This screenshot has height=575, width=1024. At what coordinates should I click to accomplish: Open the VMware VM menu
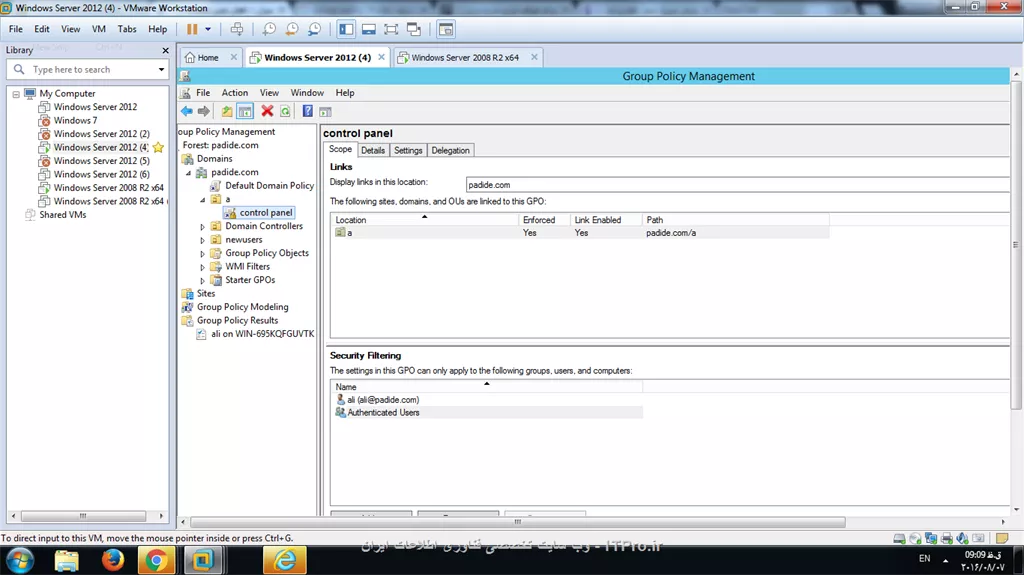99,29
